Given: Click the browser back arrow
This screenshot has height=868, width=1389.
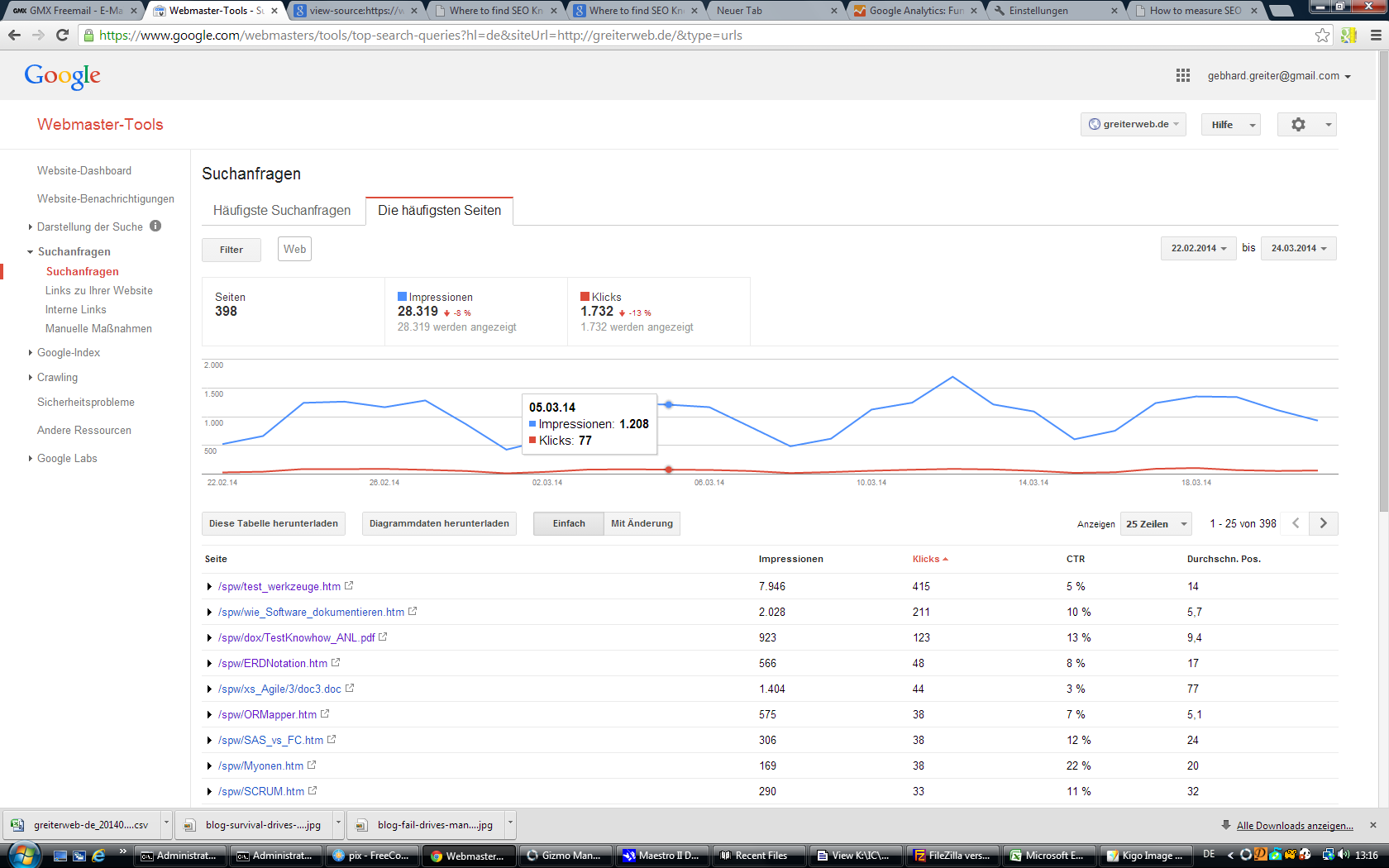Looking at the screenshot, I should point(14,35).
